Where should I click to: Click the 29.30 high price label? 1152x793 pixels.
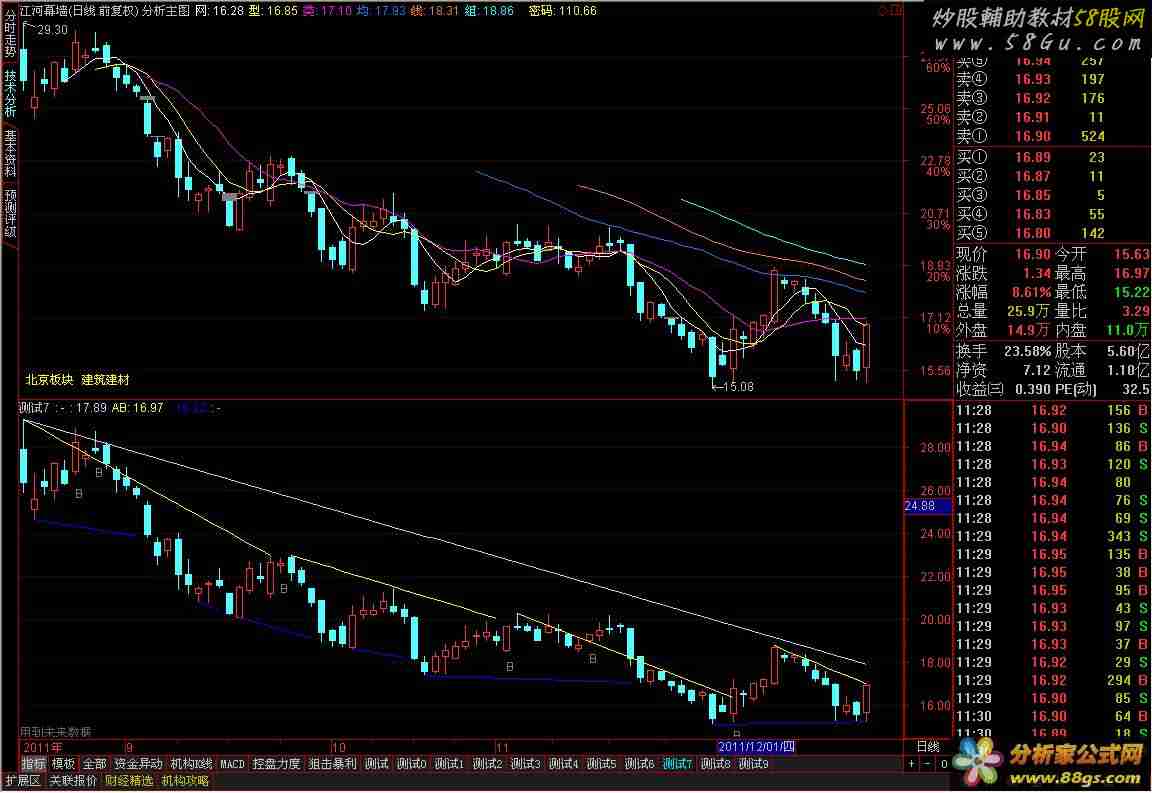pos(51,30)
